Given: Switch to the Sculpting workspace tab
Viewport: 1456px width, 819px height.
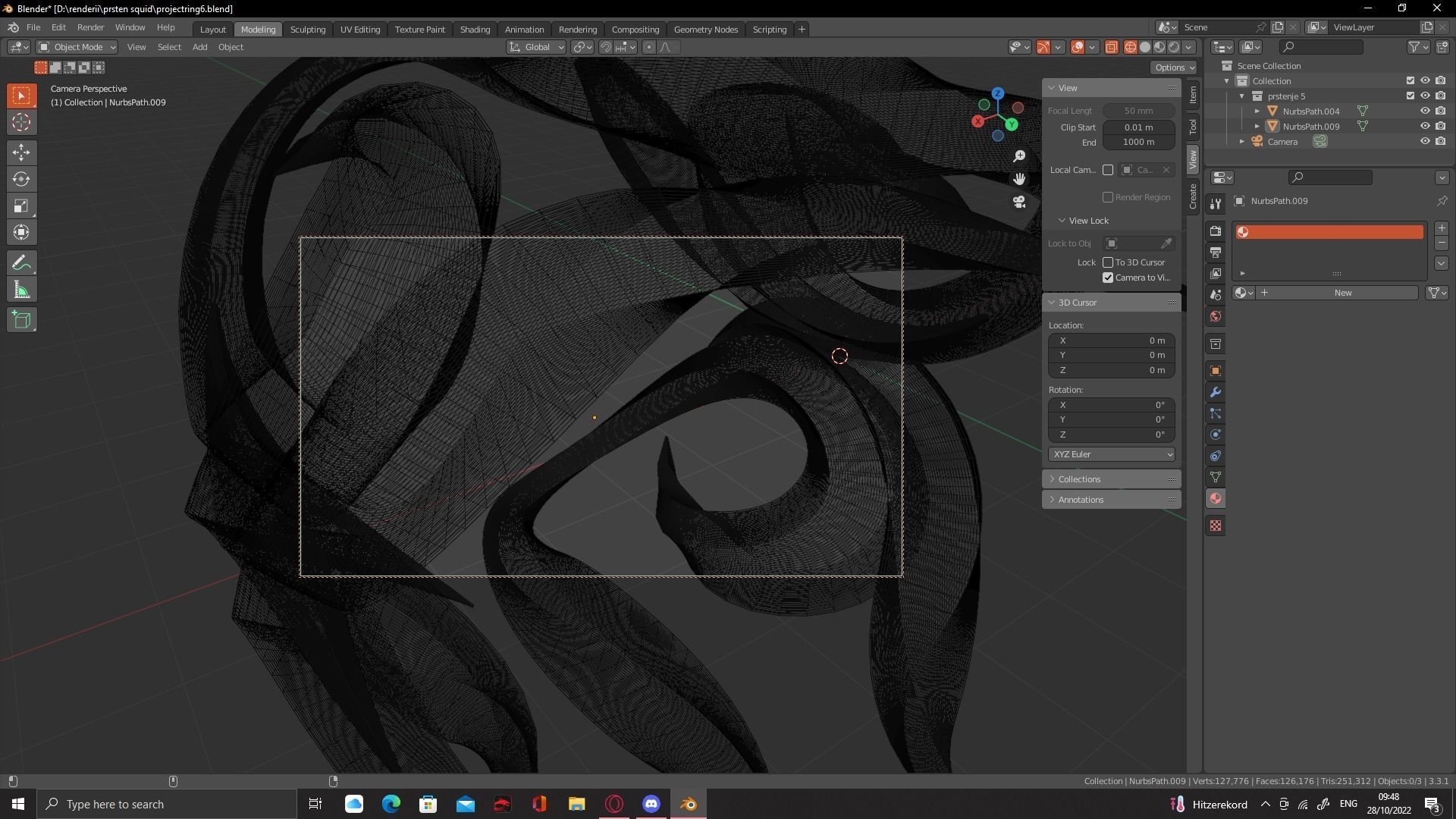Looking at the screenshot, I should pyautogui.click(x=307, y=30).
